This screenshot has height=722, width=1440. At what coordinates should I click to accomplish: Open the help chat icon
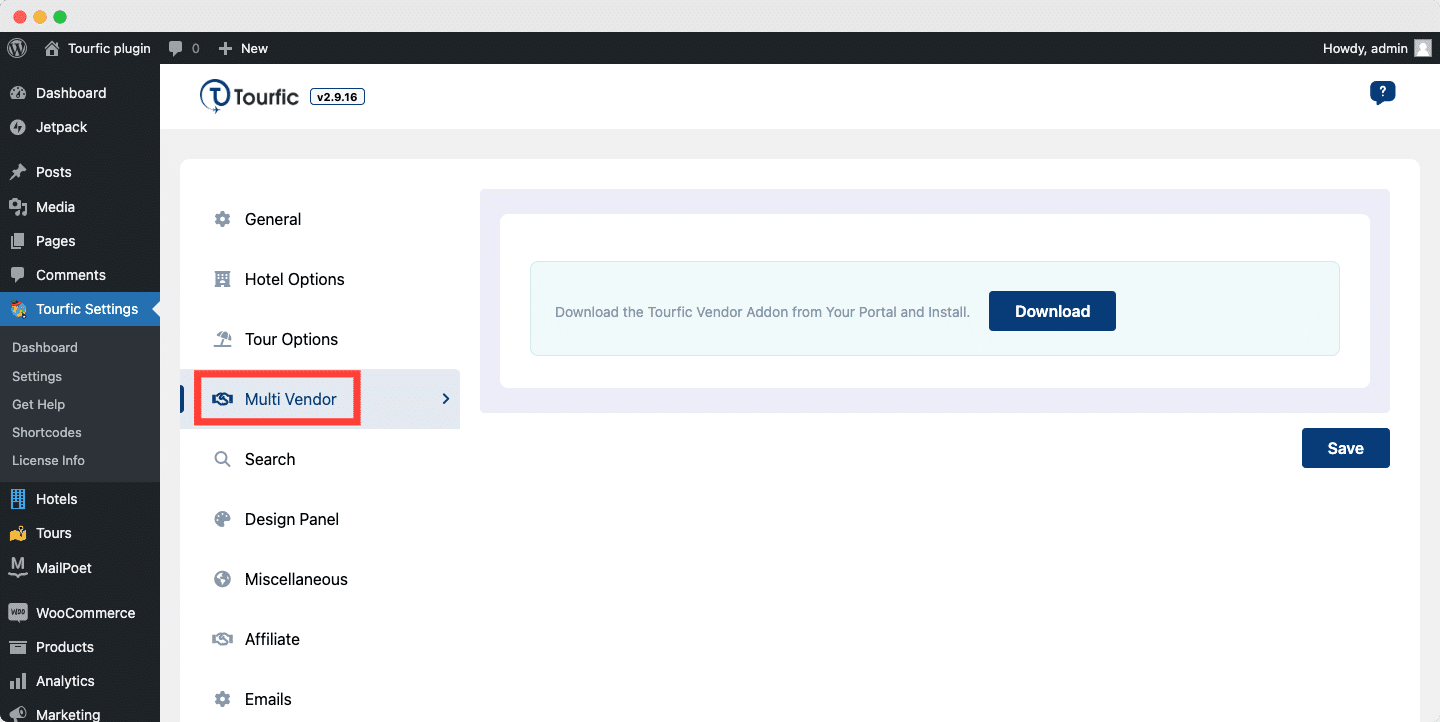pyautogui.click(x=1382, y=92)
